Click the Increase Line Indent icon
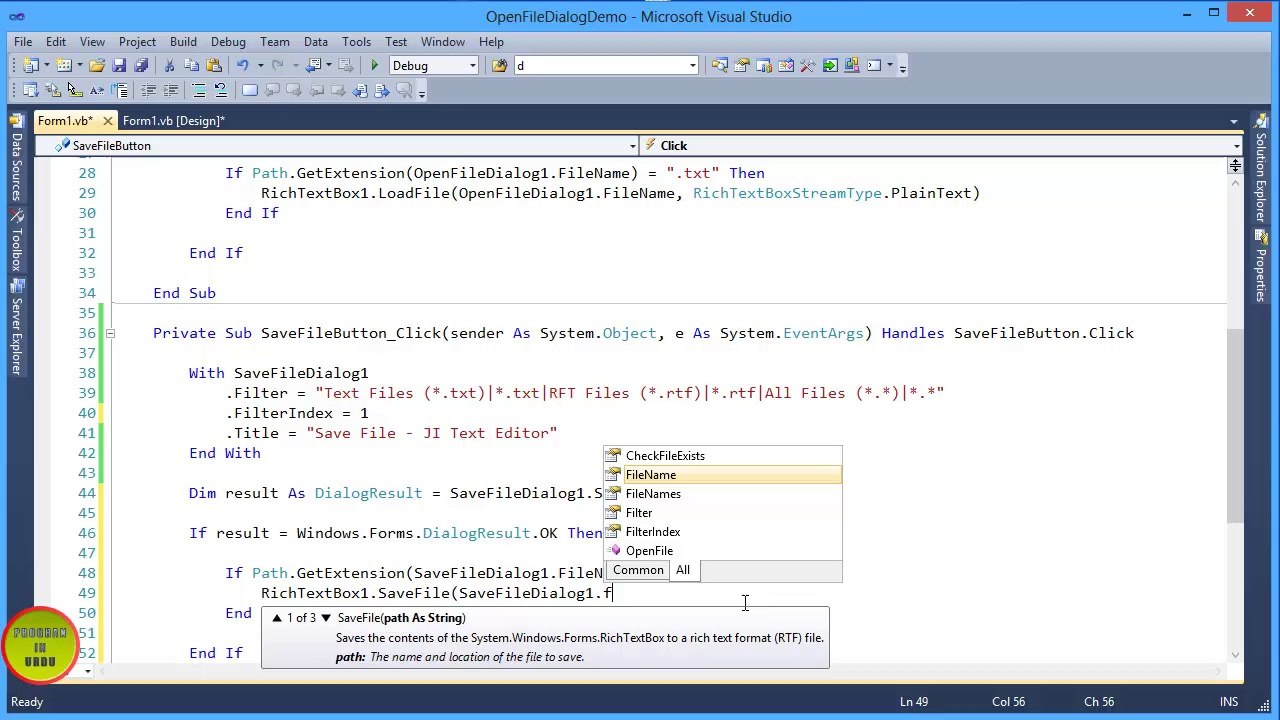1280x720 pixels. tap(170, 91)
